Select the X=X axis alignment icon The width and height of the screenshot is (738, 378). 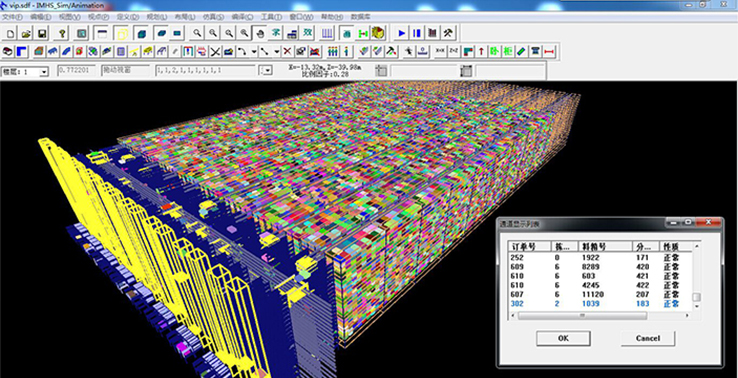click(440, 51)
